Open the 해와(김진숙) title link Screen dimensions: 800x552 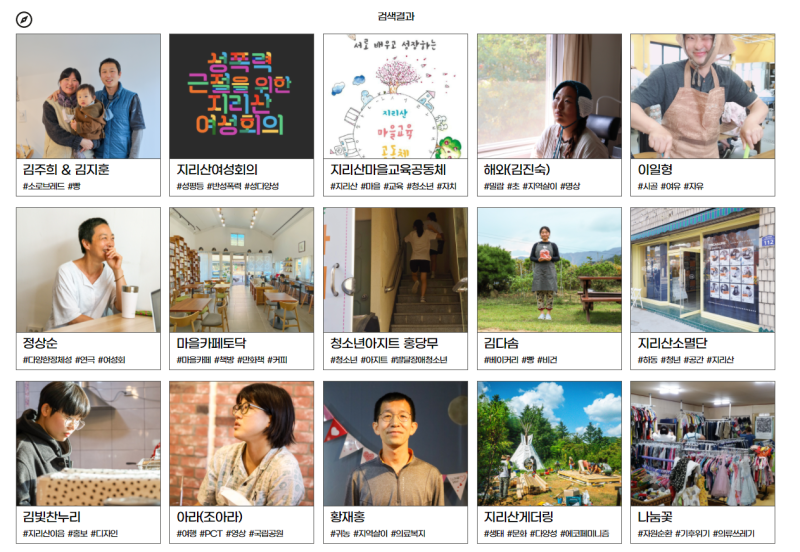(517, 169)
